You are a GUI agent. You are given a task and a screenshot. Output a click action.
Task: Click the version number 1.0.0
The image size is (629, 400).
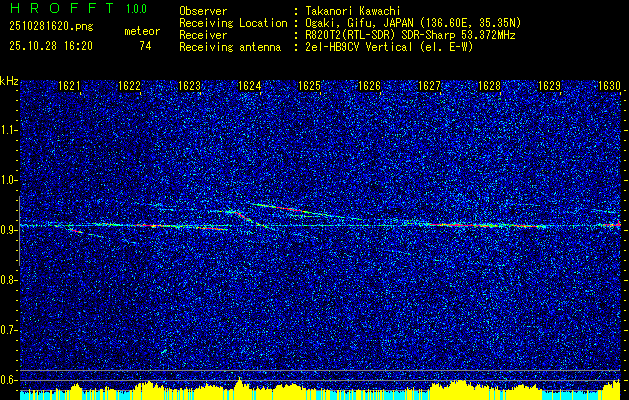coord(136,9)
